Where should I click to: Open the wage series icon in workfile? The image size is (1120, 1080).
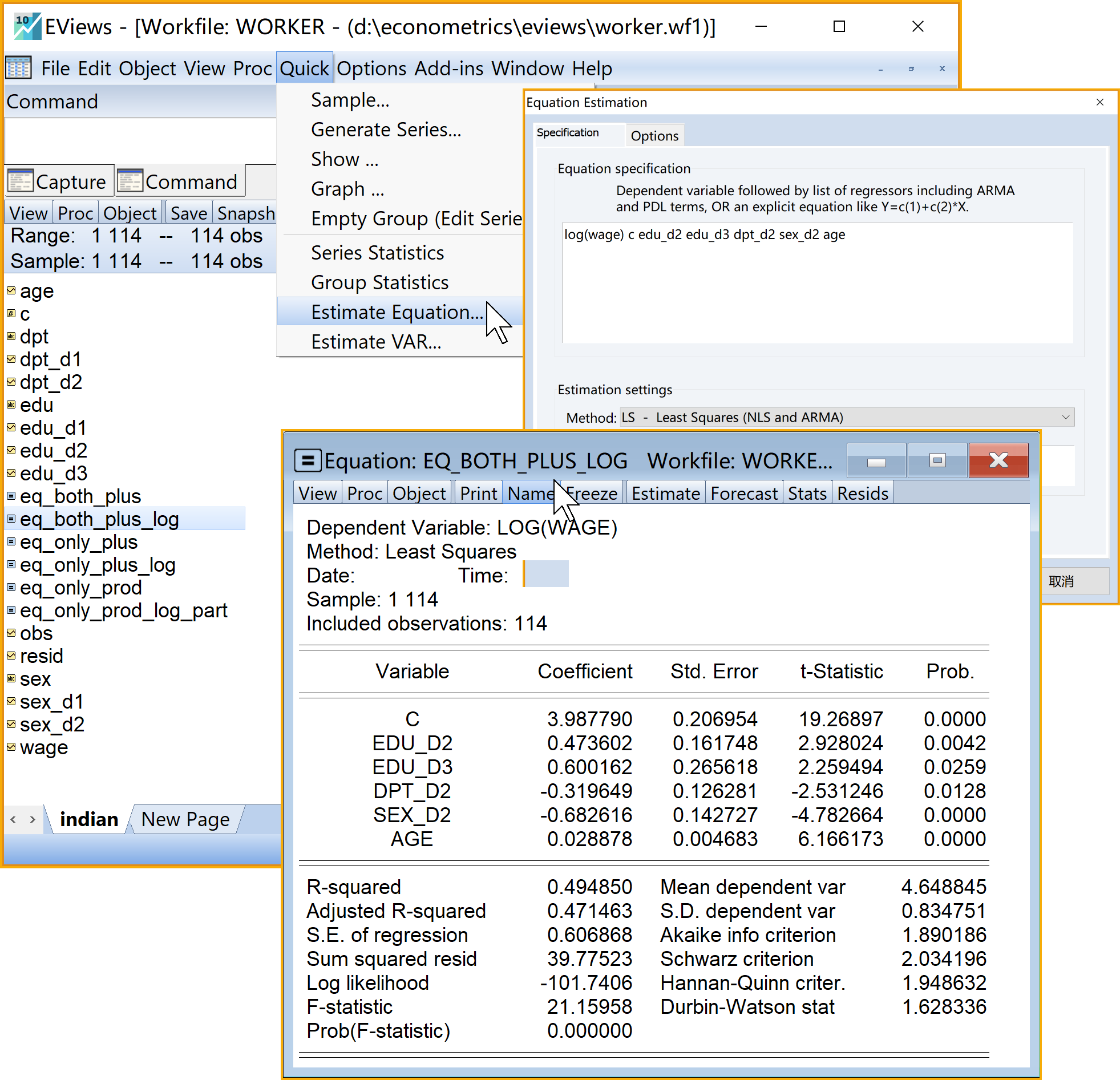[x=11, y=747]
